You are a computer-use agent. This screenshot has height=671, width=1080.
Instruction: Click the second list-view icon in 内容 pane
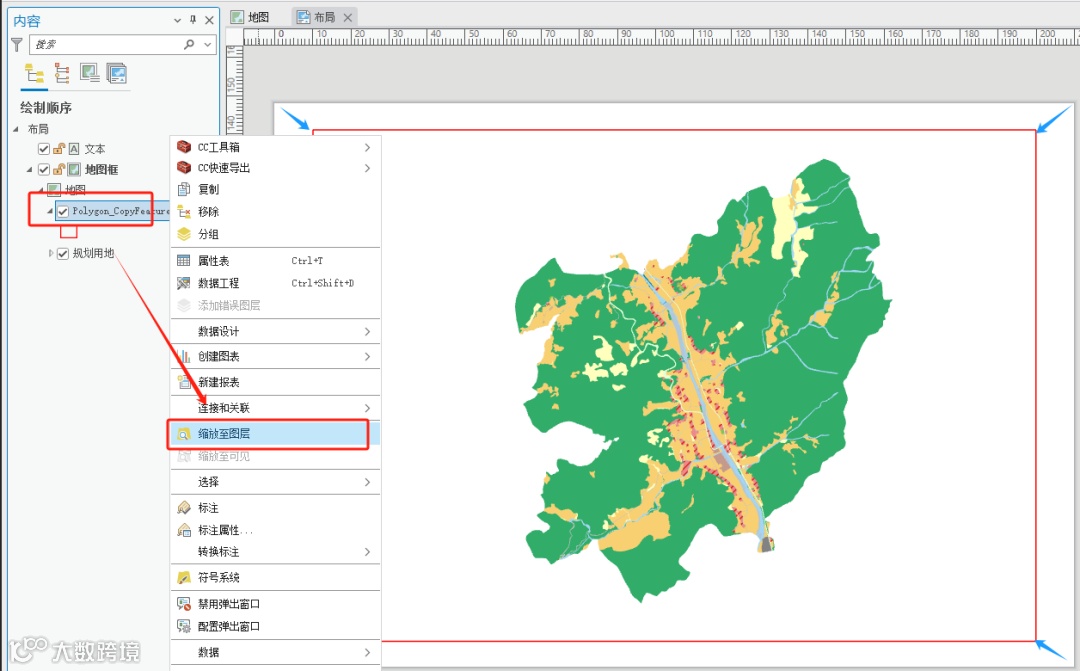(x=62, y=73)
